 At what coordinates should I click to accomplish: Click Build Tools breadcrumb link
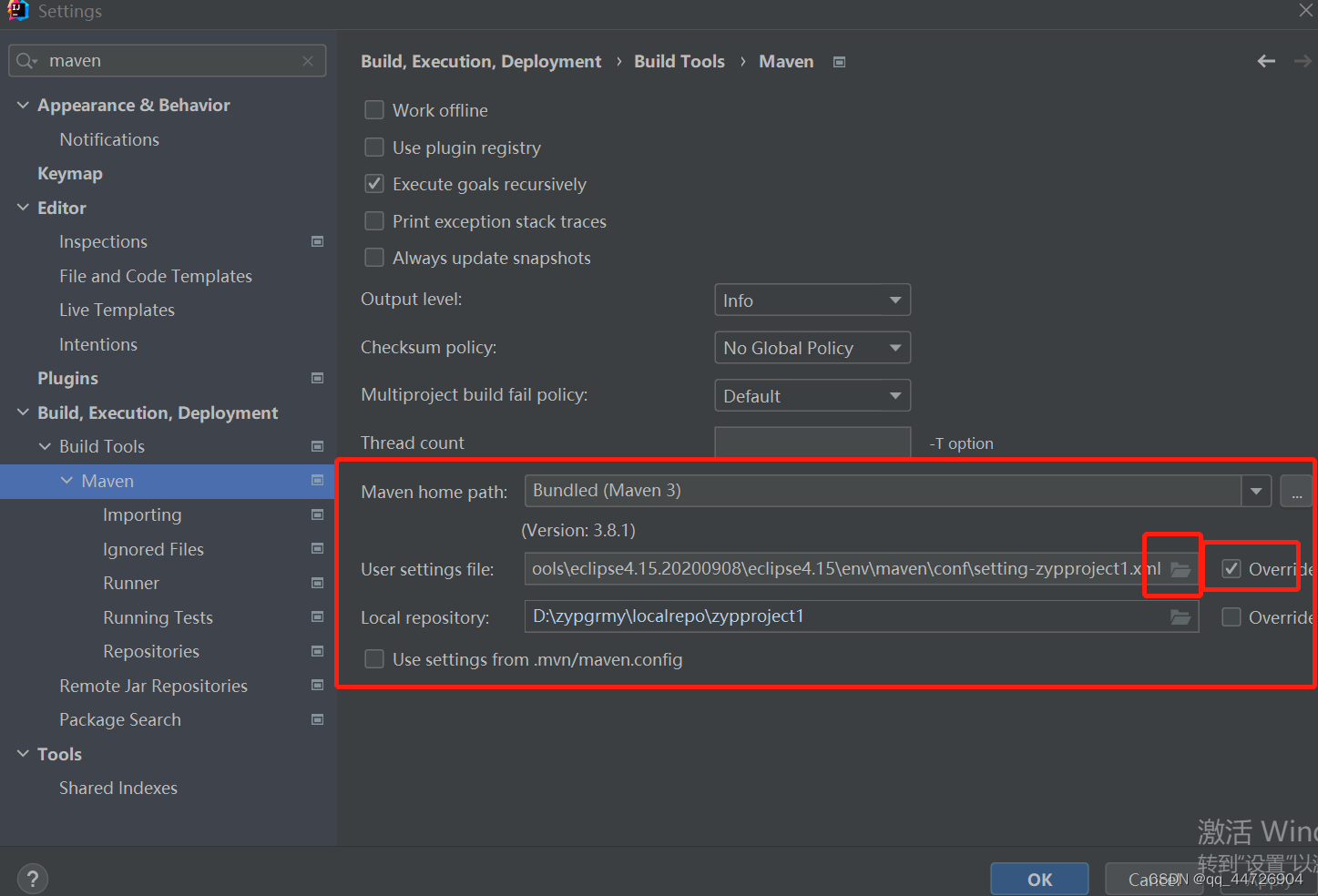tap(679, 61)
